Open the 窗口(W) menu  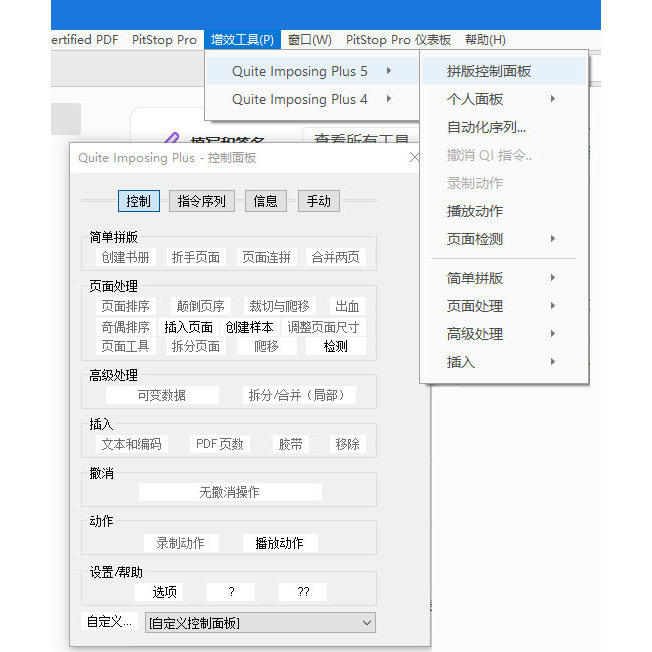(x=310, y=40)
